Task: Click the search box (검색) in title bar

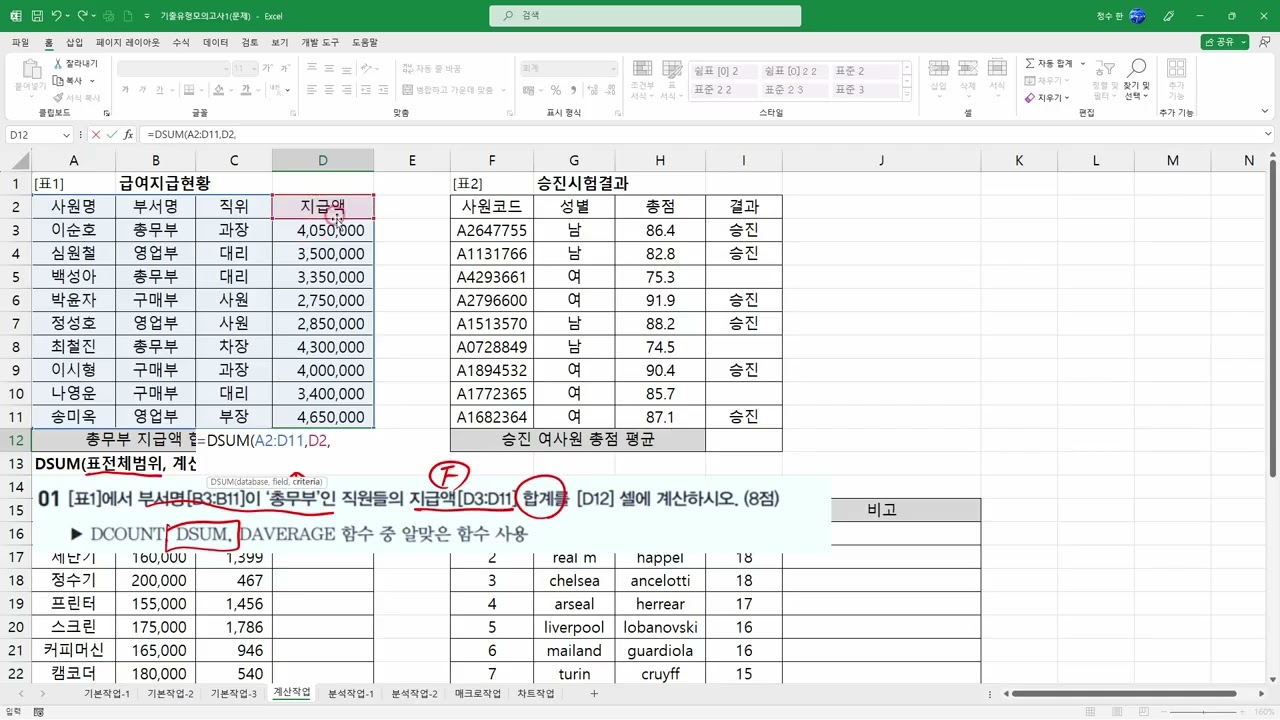Action: (x=645, y=16)
